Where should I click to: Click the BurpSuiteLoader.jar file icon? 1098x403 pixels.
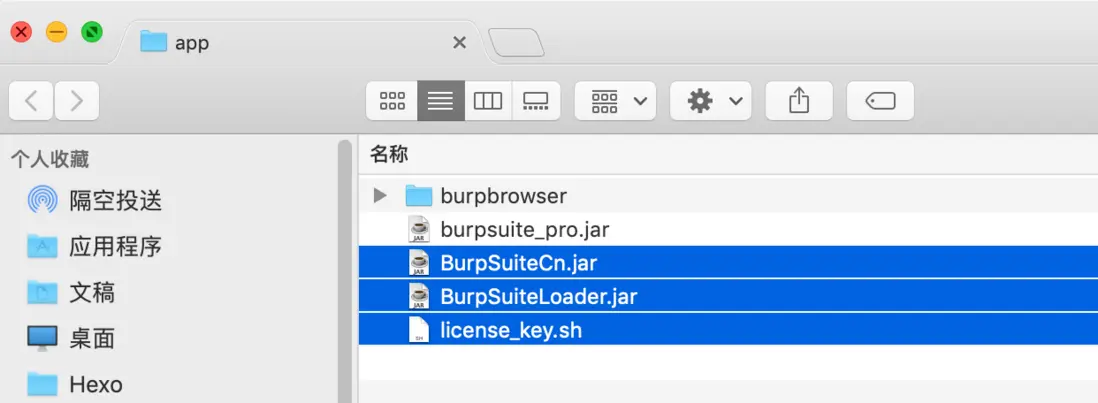point(419,296)
